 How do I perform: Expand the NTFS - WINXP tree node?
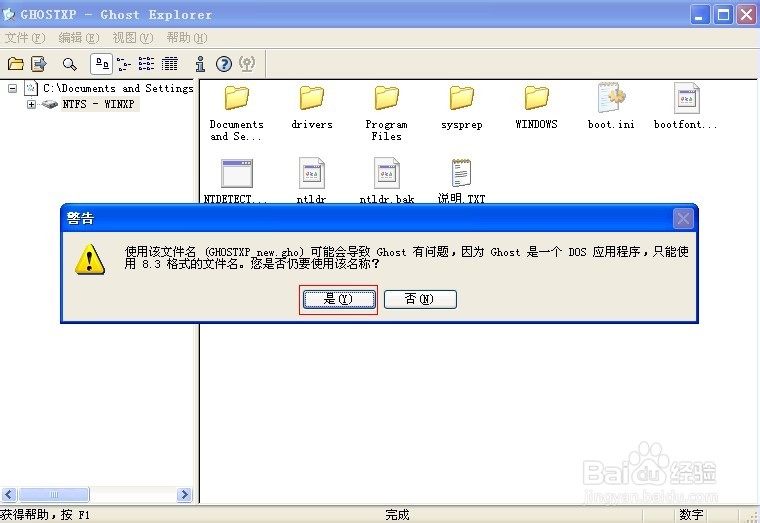pos(32,104)
